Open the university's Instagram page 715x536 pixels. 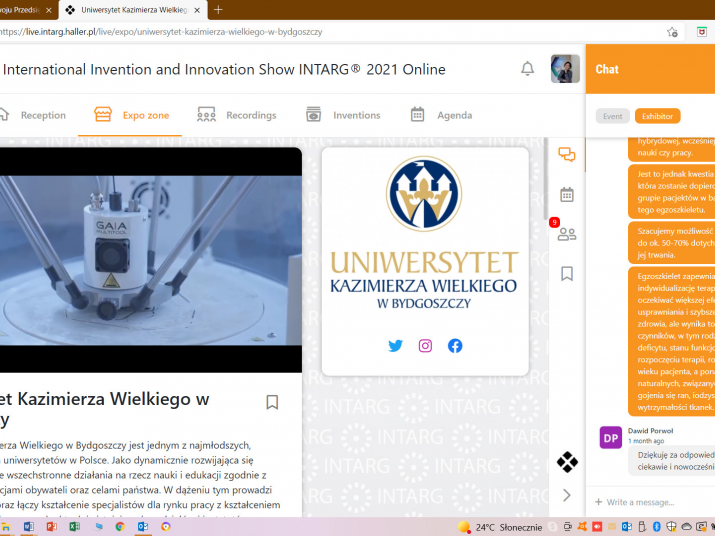(x=425, y=346)
